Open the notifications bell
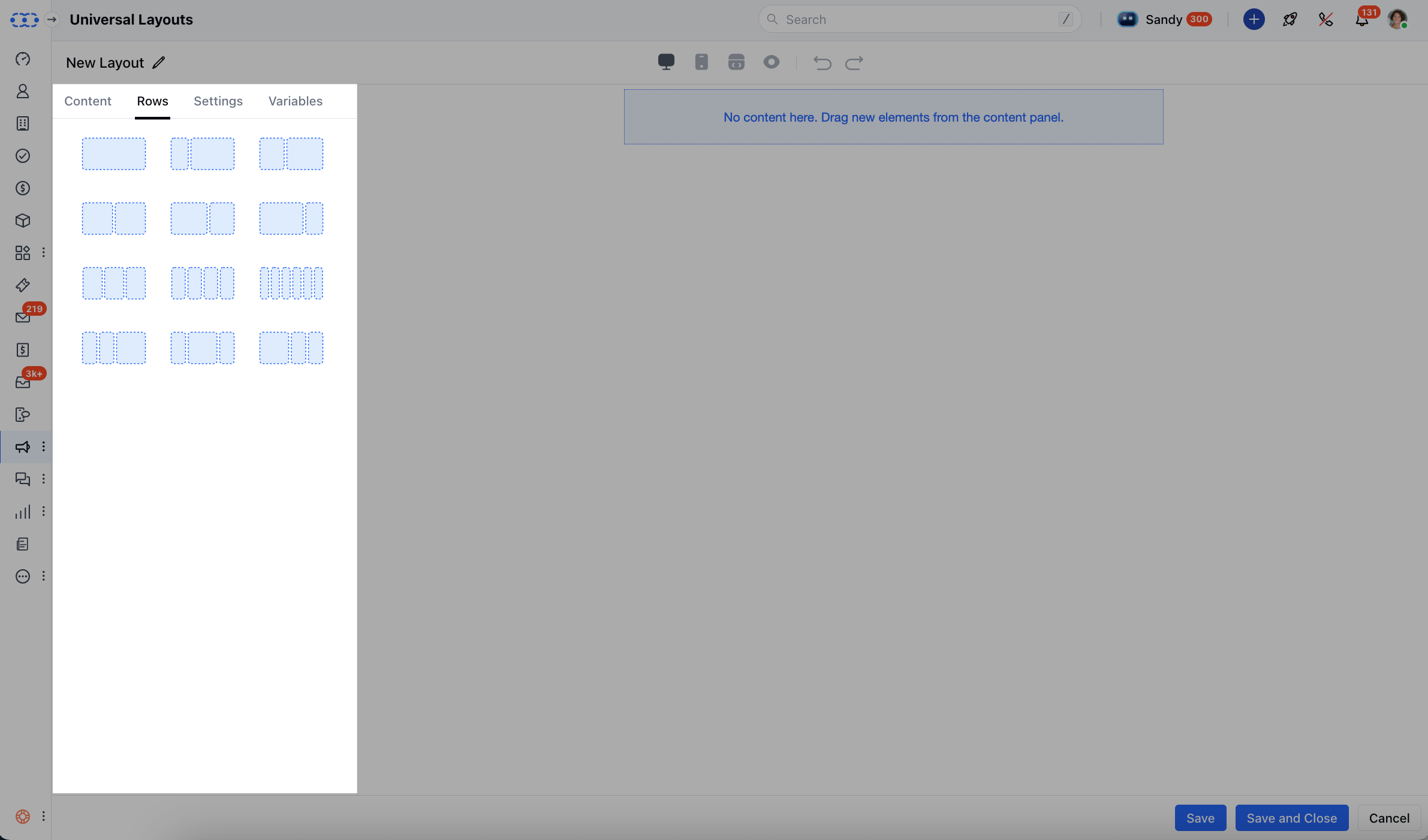Image resolution: width=1428 pixels, height=840 pixels. 1361,20
